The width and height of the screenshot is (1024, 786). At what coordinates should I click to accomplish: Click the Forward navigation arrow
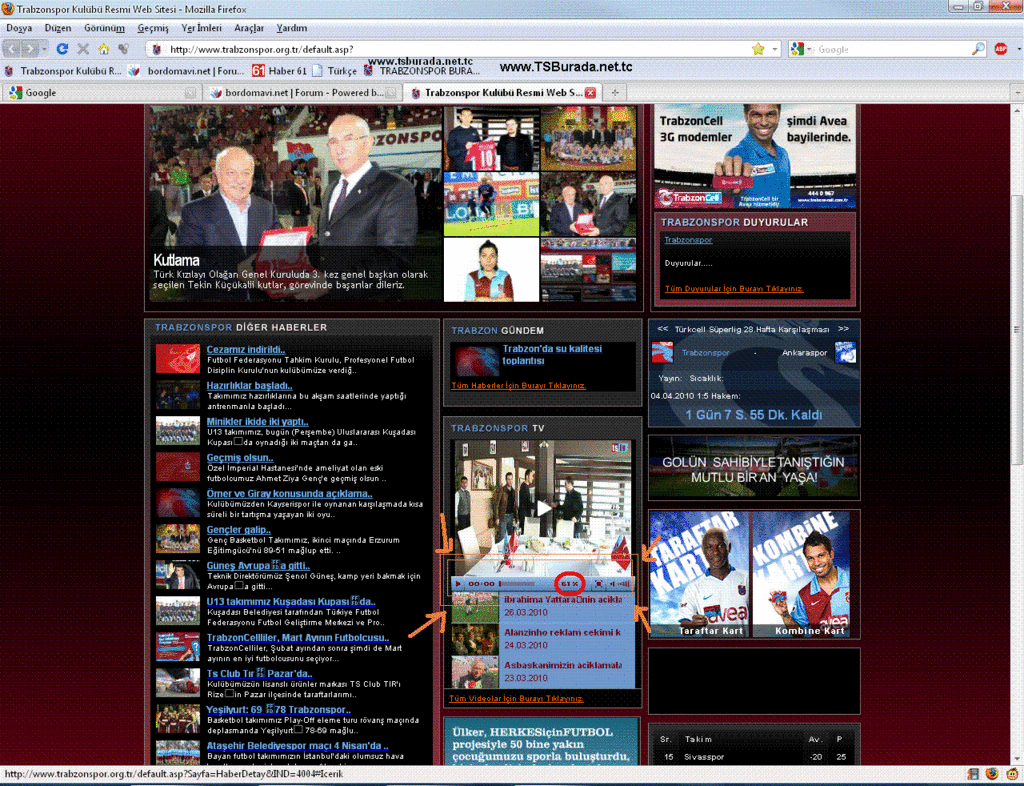(x=30, y=49)
